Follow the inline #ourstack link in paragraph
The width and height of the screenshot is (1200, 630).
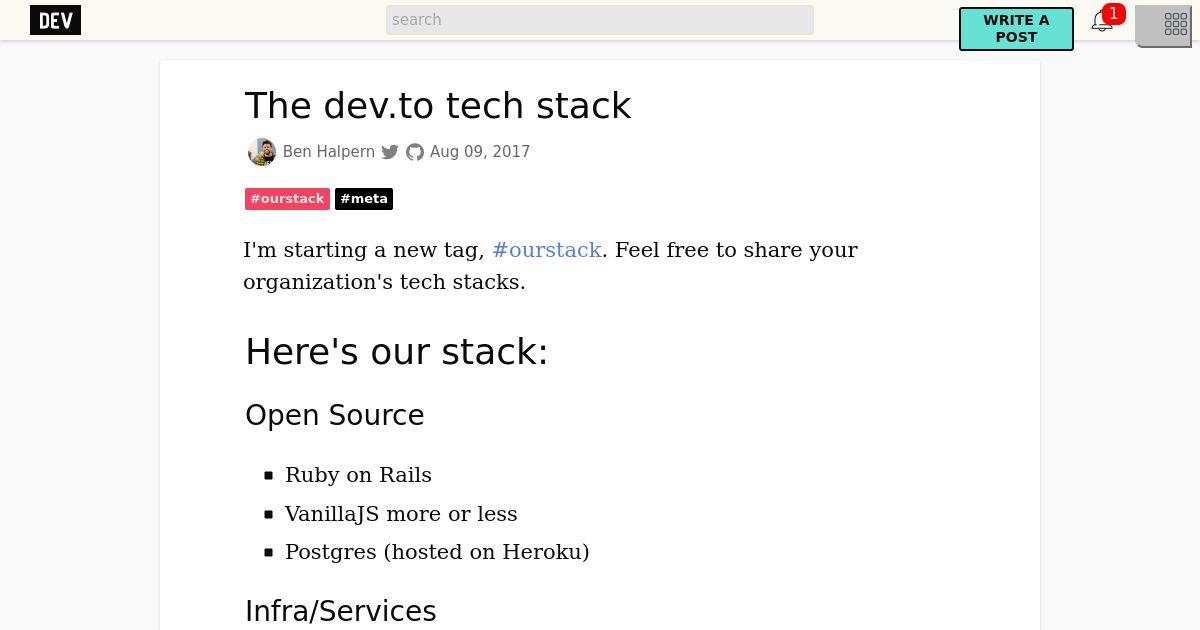pos(547,250)
